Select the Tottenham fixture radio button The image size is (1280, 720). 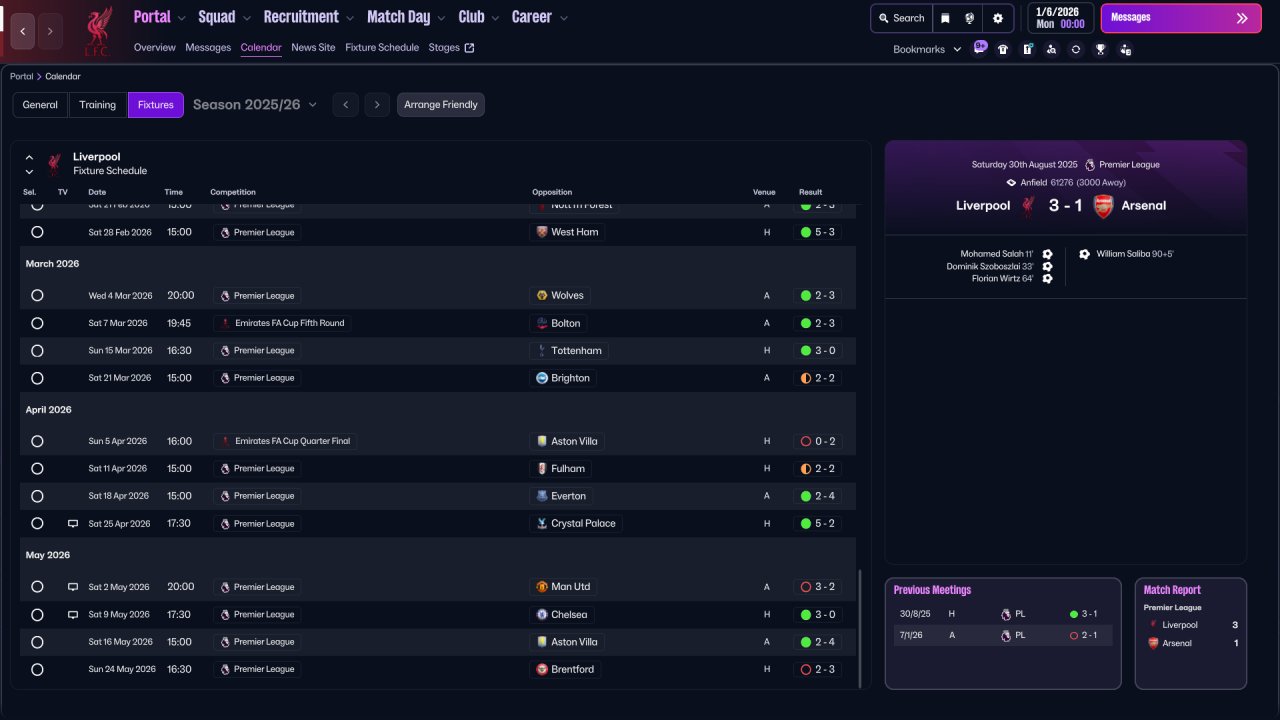37,351
